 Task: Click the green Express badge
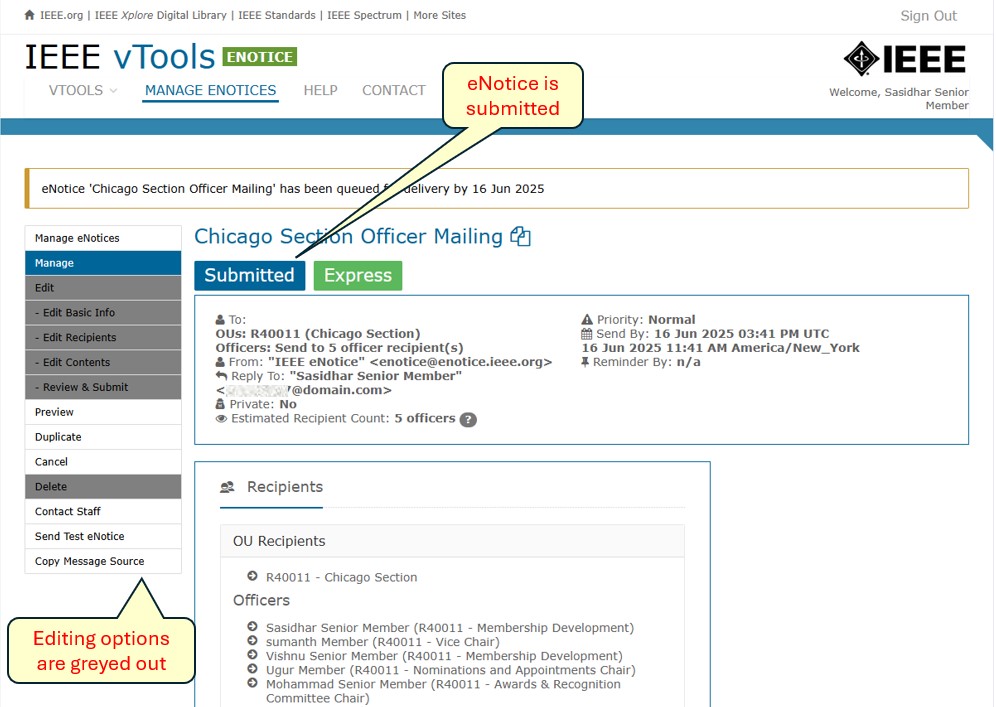point(358,275)
